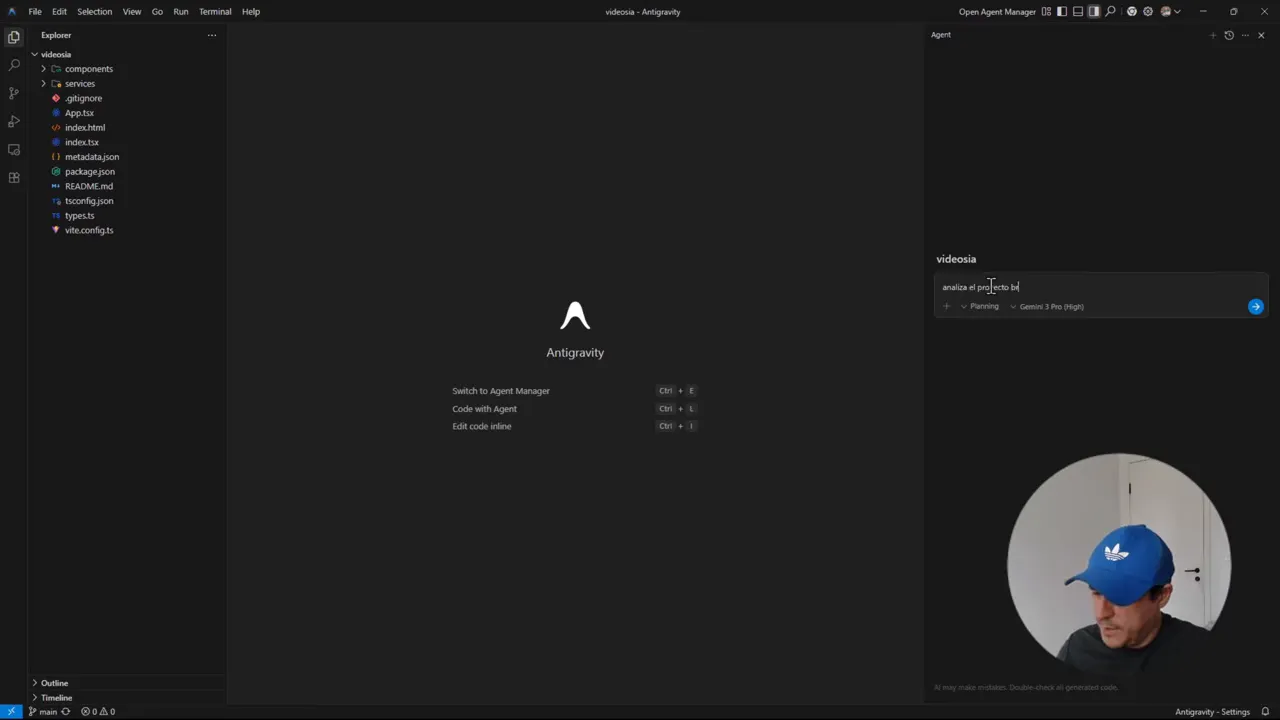Open Antigravity - Settings in status bar
Viewport: 1280px width, 720px height.
pyautogui.click(x=1212, y=712)
